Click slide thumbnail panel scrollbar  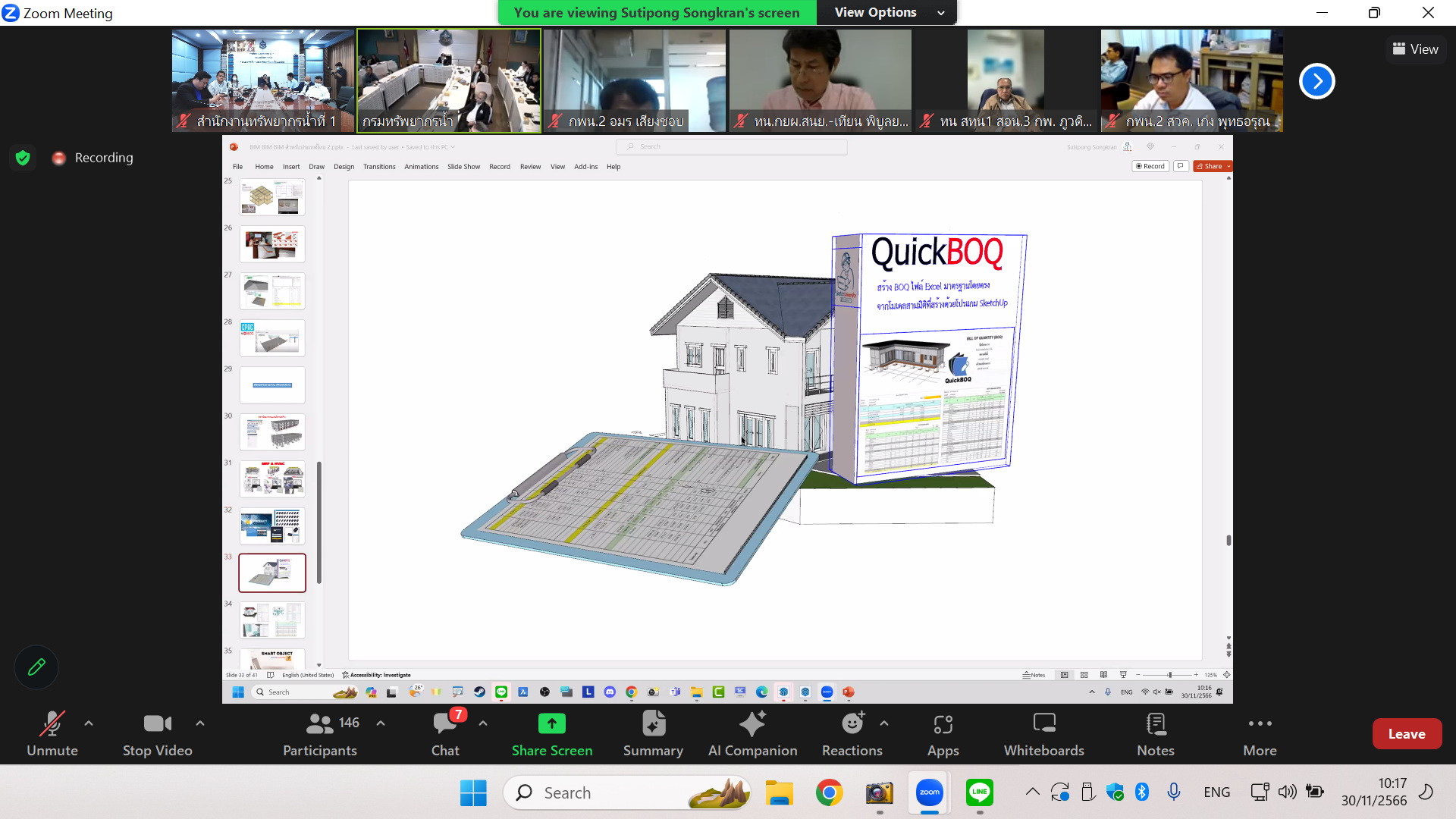coord(319,523)
